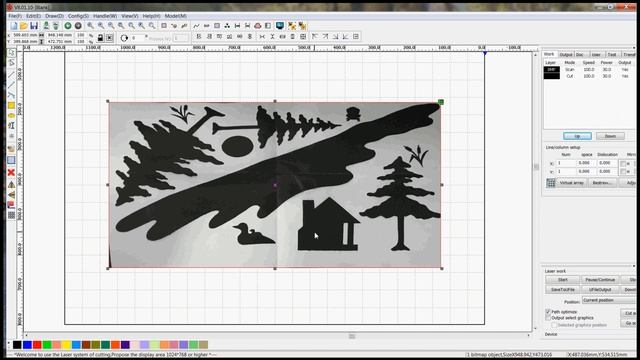Pick the blue color swatch in the palette

point(27,345)
